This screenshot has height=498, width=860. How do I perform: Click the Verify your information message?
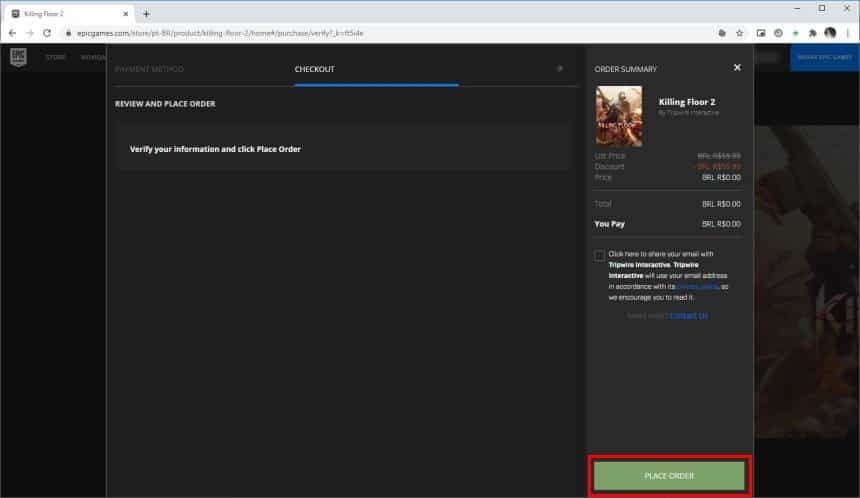click(215, 149)
